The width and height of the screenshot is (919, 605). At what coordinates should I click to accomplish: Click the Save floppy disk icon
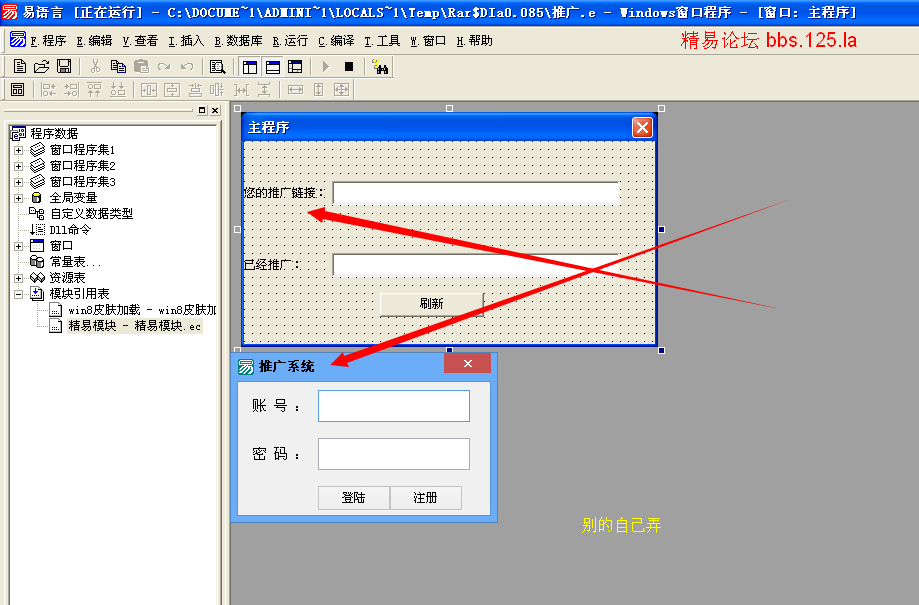(x=64, y=67)
